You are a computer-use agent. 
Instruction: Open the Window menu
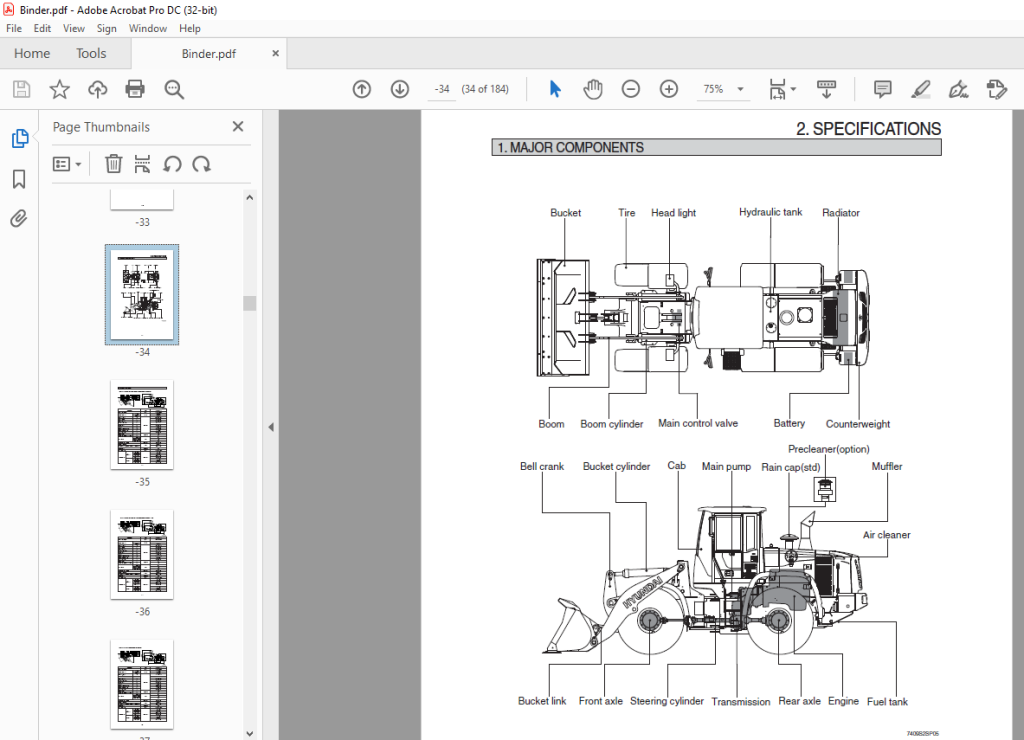[x=148, y=28]
